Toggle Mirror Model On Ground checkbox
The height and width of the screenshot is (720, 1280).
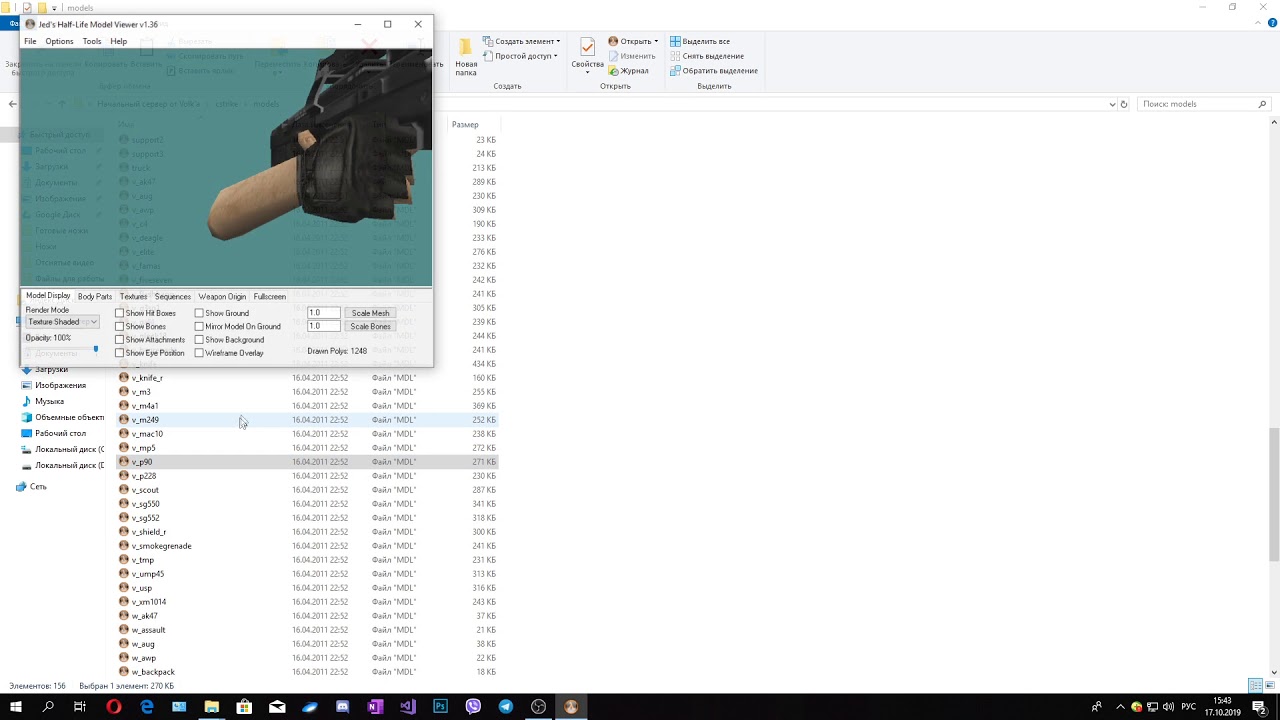[x=199, y=326]
